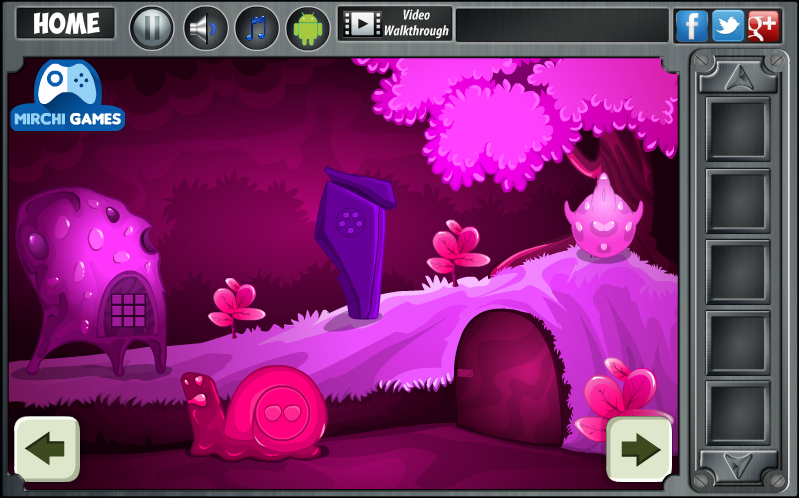799x498 pixels.
Task: Share on Google Plus
Action: click(763, 25)
